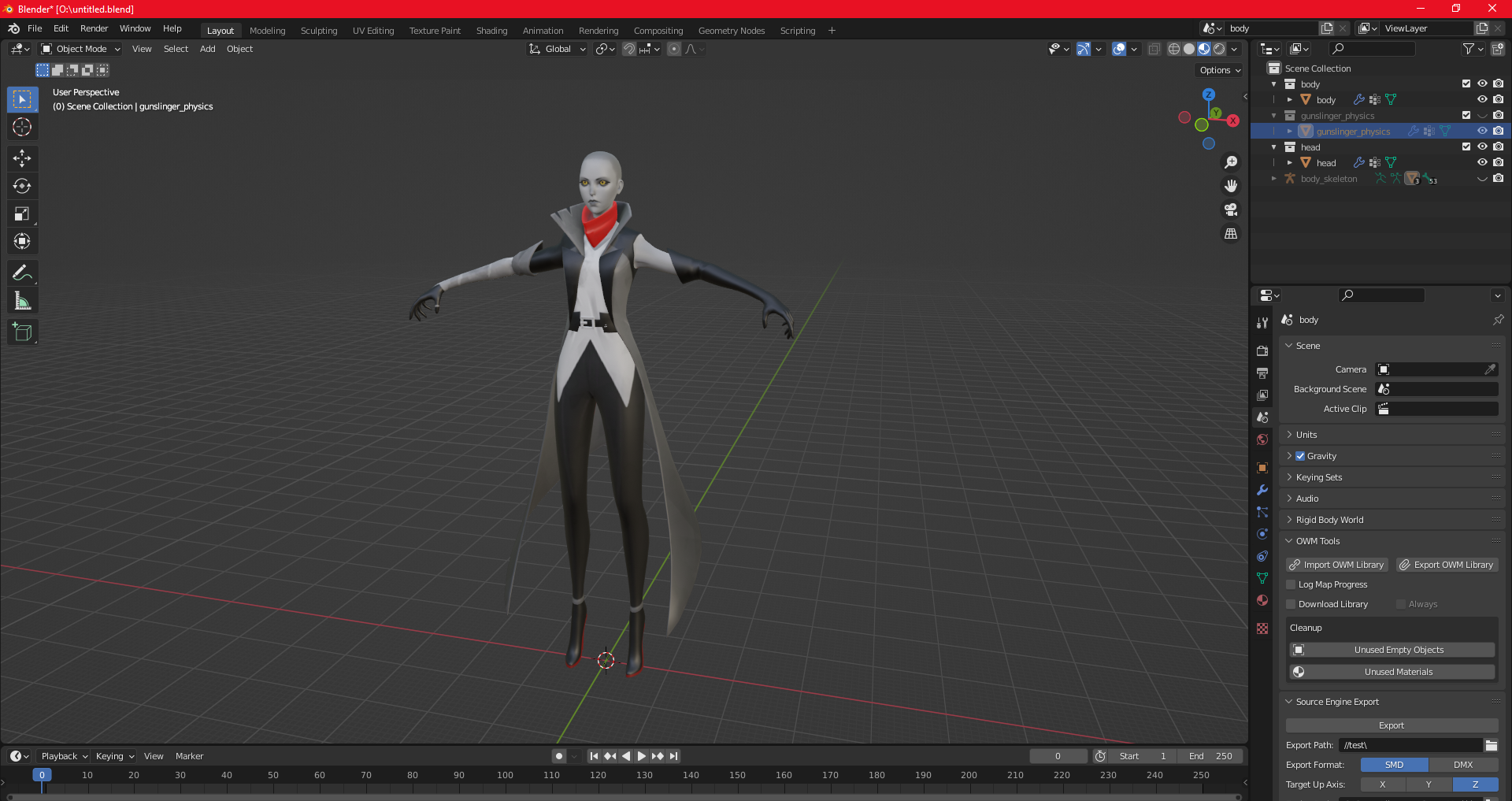Click Unused Materials cleanup button
The image size is (1512, 801).
coord(1392,672)
